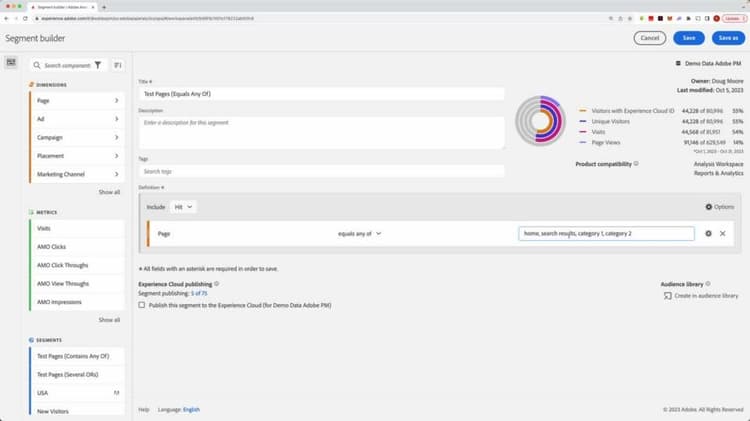Click the browser reload icon

click(25, 18)
